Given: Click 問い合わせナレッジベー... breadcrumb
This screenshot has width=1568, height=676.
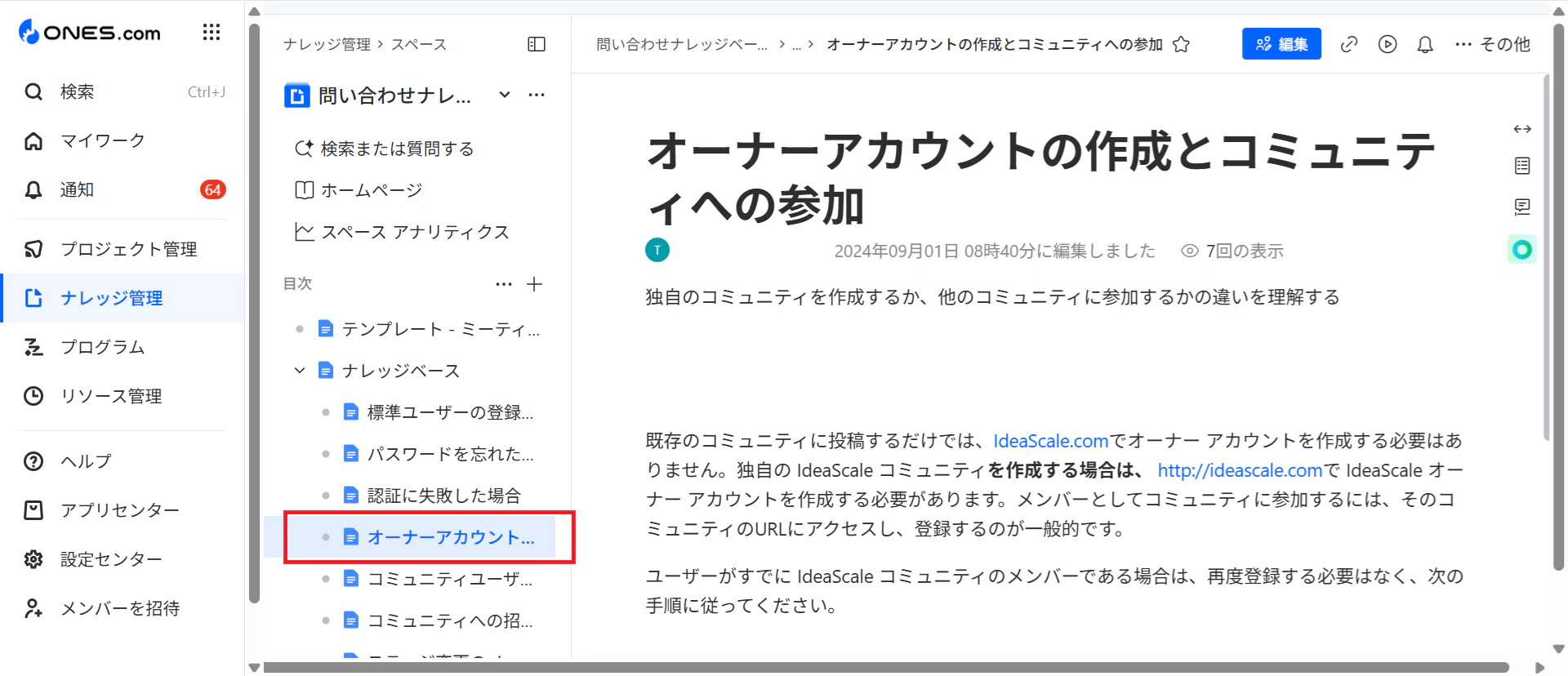Looking at the screenshot, I should pyautogui.click(x=682, y=44).
